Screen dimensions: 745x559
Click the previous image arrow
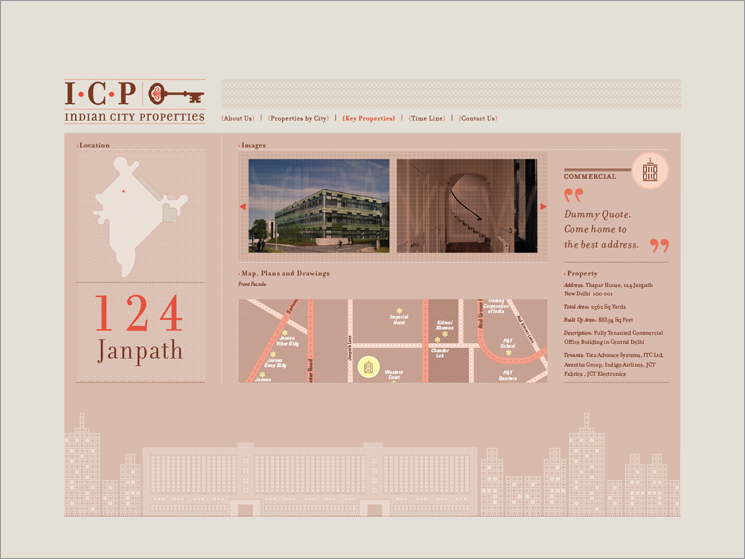(243, 207)
